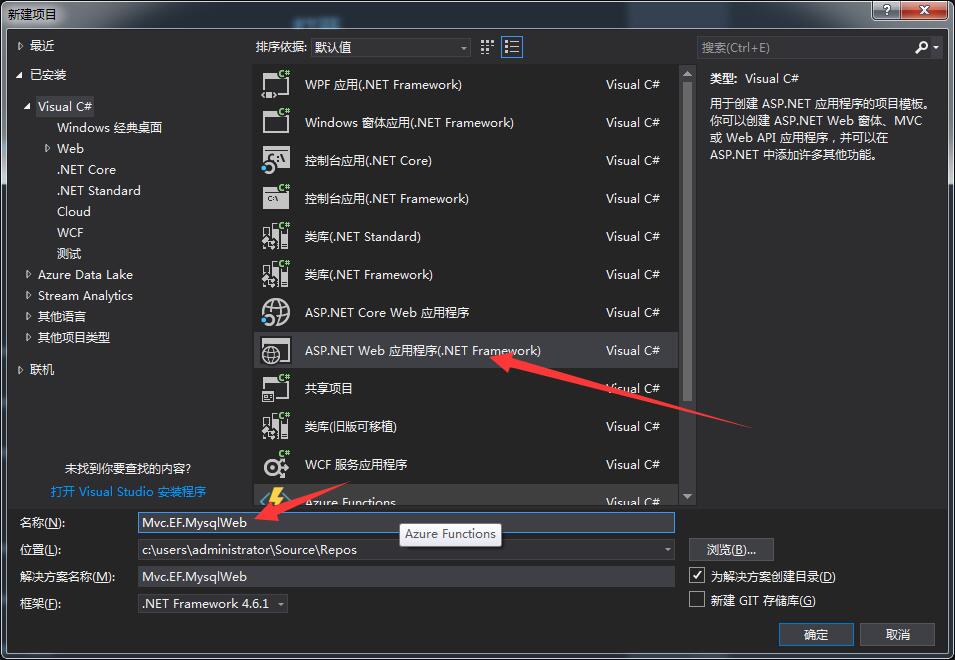Click the search magnifier icon

point(922,47)
